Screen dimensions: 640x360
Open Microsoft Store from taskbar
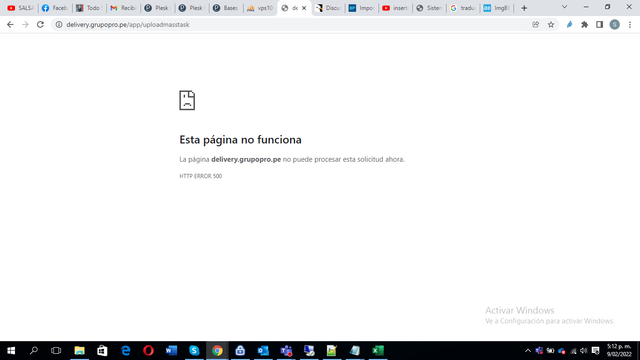[x=102, y=350]
